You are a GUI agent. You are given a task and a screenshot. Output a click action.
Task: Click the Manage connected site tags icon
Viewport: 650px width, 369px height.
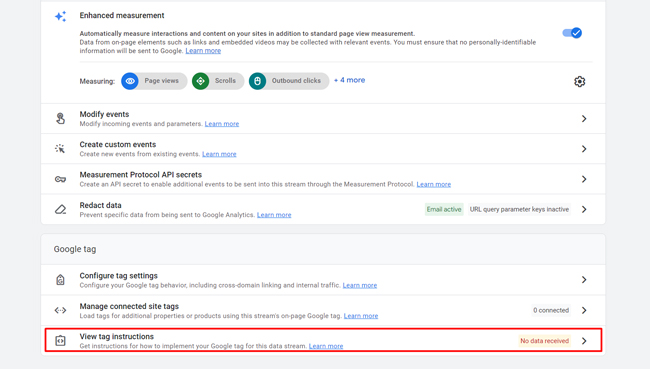coord(61,310)
